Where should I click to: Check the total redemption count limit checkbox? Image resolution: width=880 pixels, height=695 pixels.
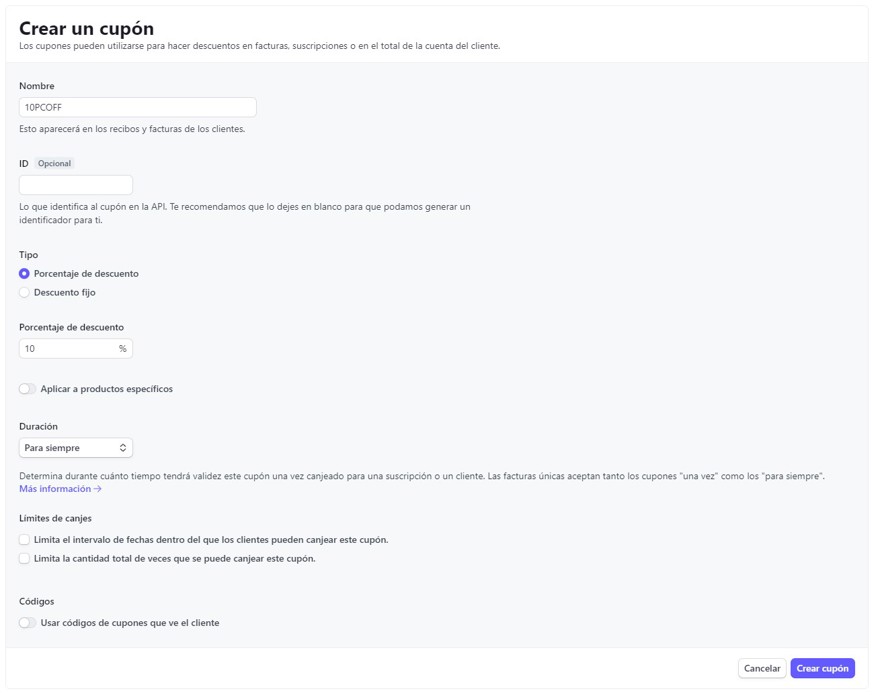[x=24, y=559]
